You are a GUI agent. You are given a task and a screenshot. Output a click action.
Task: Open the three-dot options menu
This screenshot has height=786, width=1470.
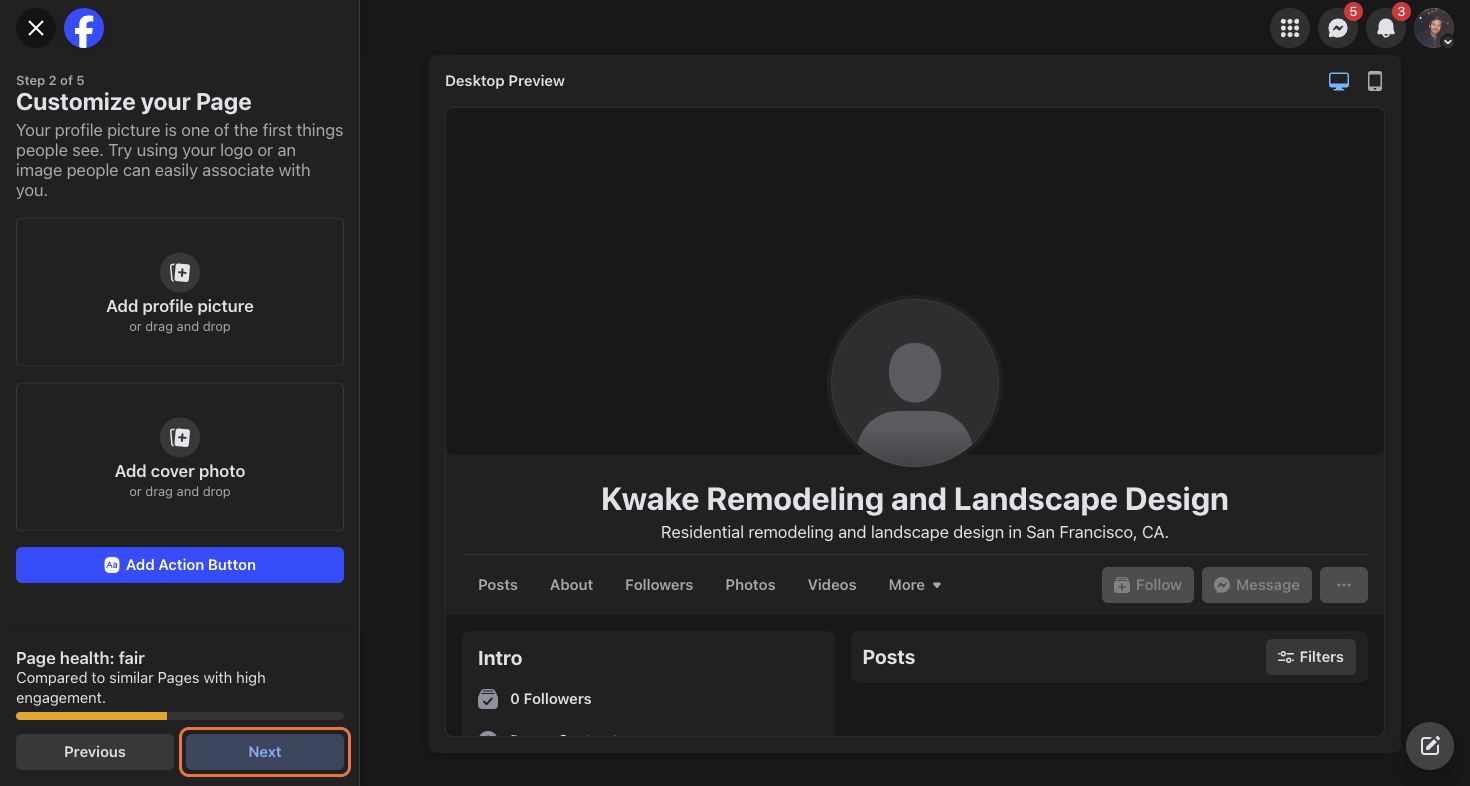click(x=1344, y=585)
